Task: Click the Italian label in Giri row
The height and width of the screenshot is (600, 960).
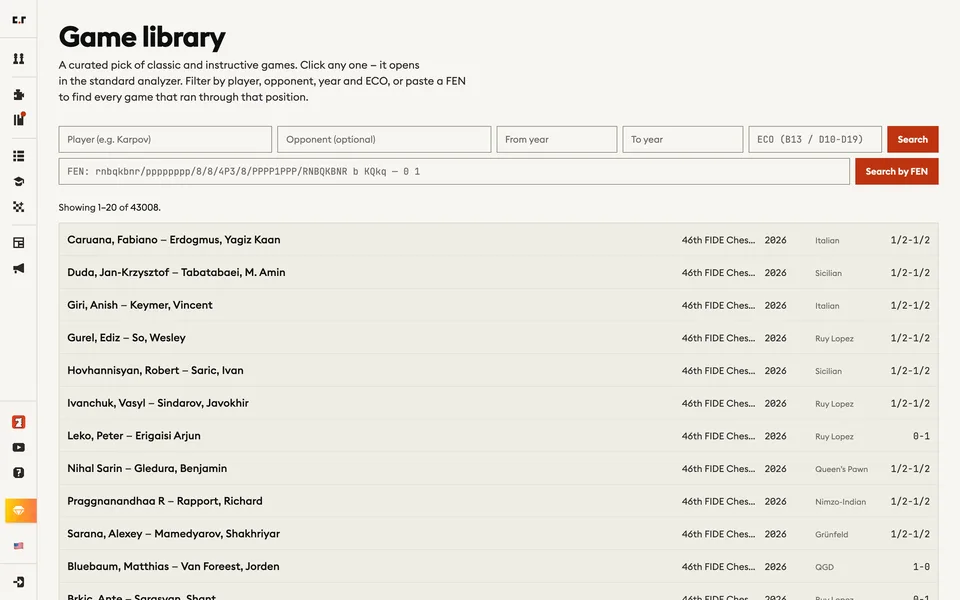Action: pyautogui.click(x=827, y=306)
